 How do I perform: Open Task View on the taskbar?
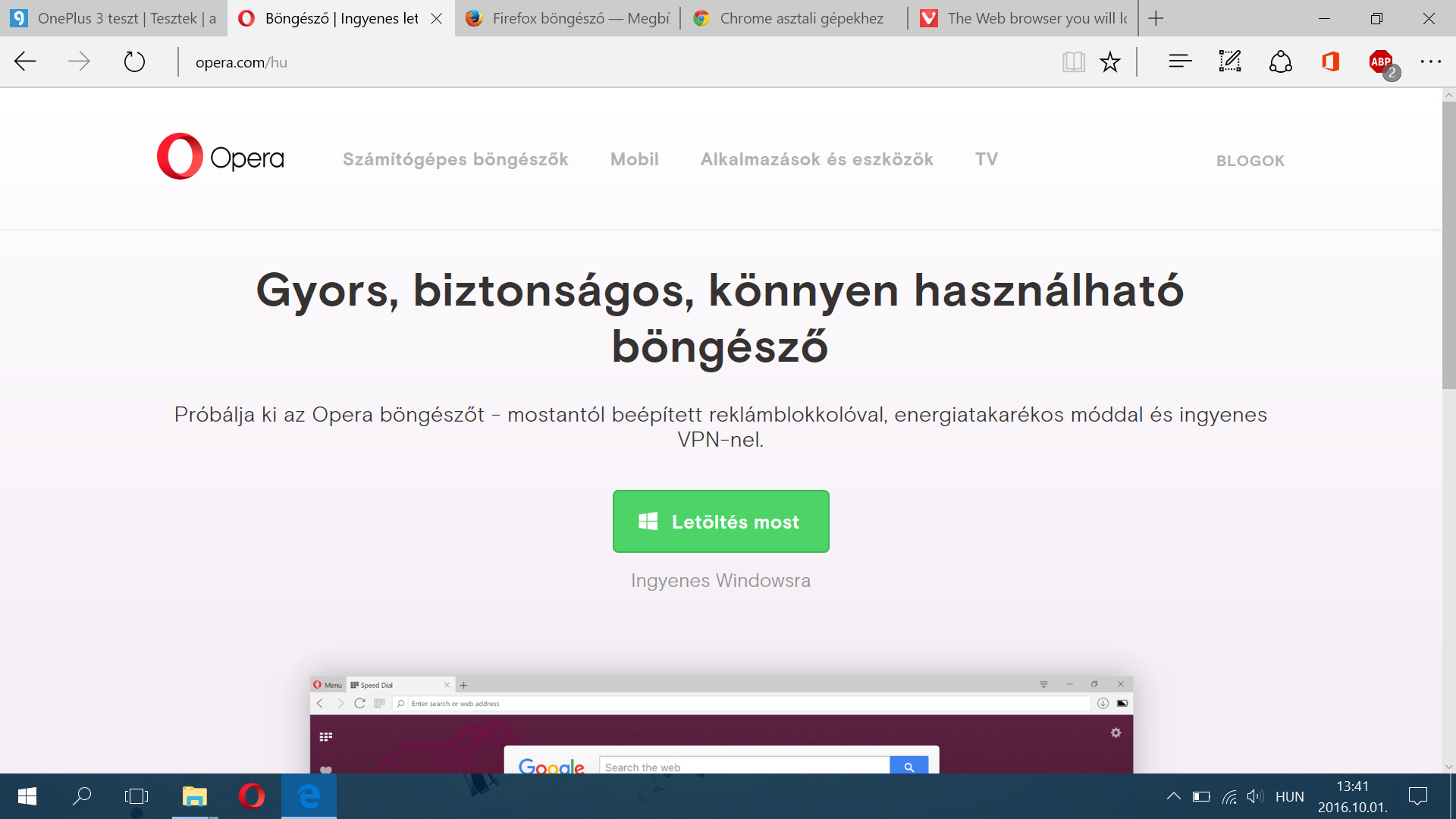(136, 796)
